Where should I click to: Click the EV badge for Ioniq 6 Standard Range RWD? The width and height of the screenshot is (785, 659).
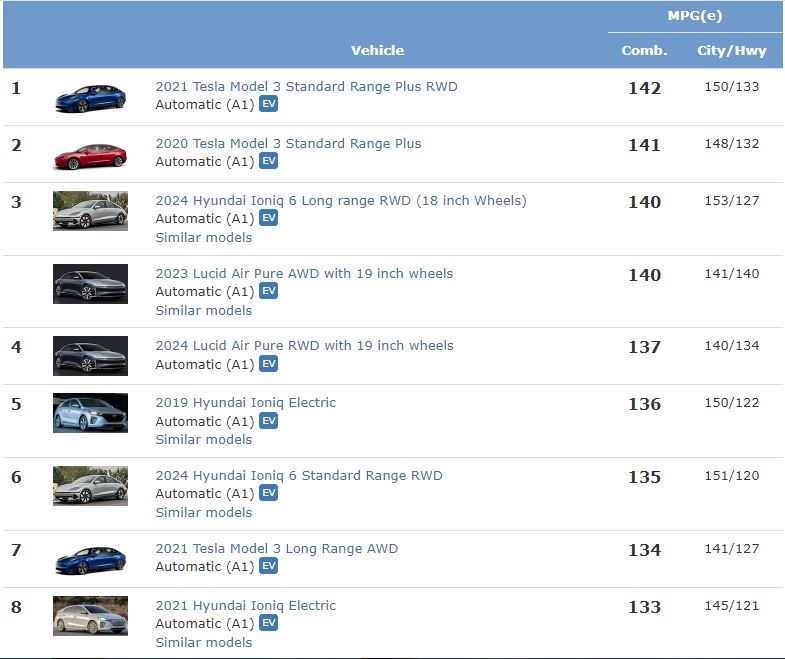tap(268, 493)
